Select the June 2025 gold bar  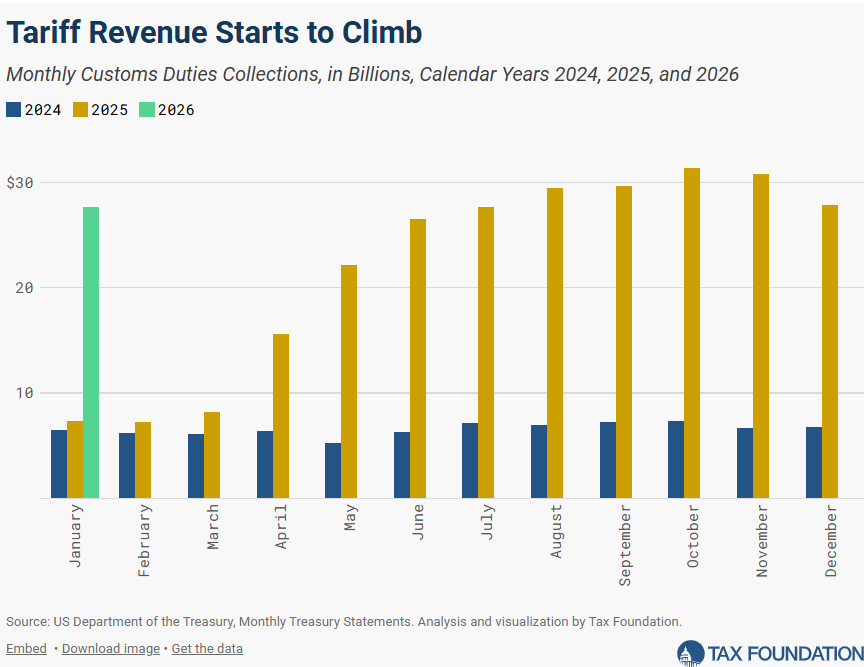pos(418,358)
